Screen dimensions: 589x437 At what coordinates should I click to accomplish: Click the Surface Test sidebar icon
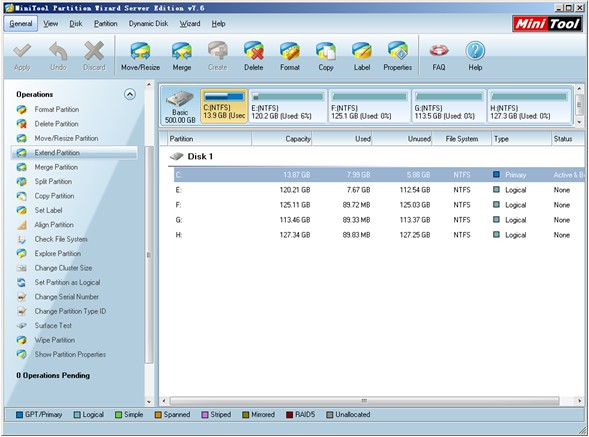[x=22, y=326]
